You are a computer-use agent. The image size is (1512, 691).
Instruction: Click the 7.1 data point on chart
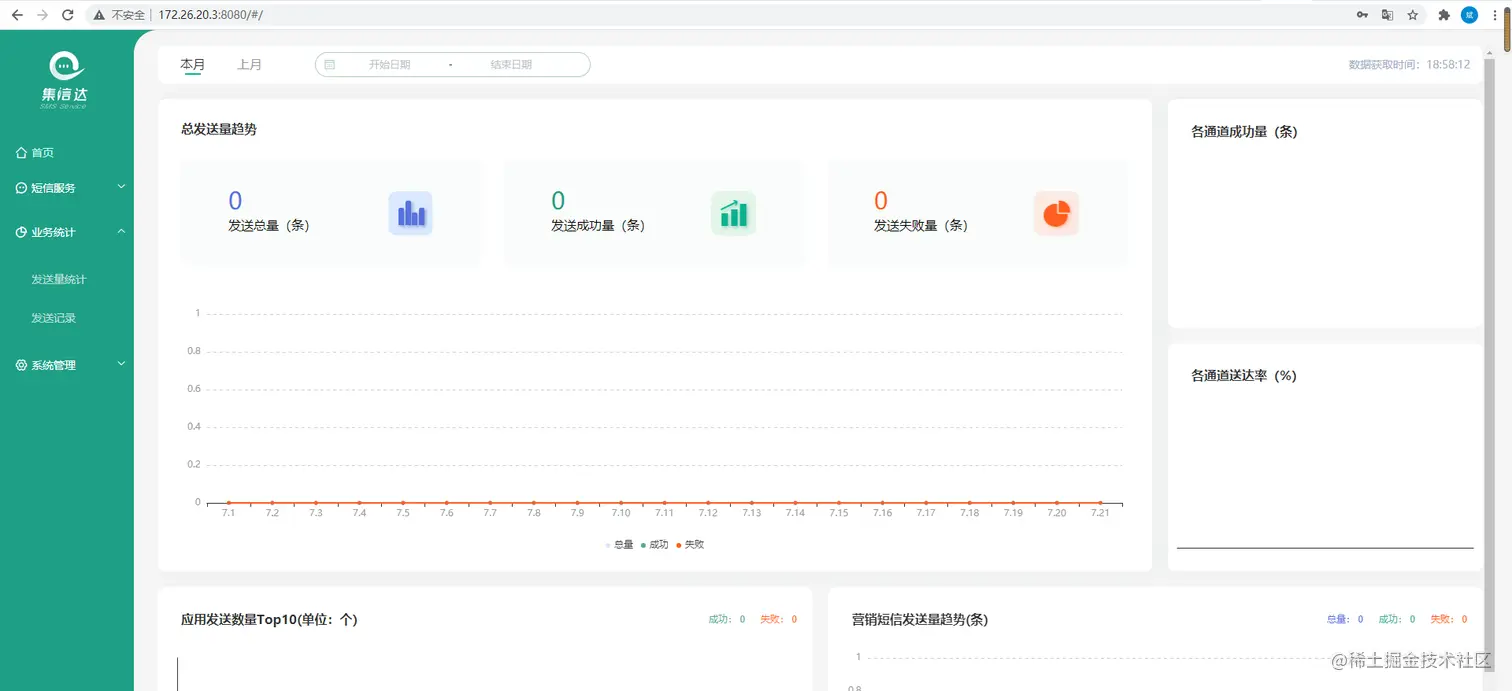click(228, 502)
